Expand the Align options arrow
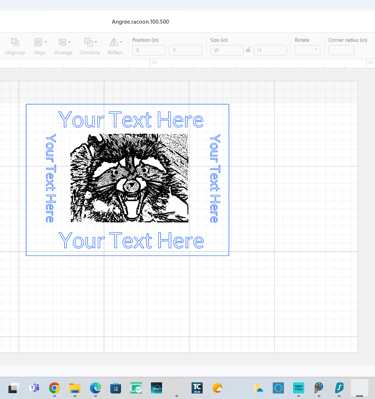 point(45,42)
